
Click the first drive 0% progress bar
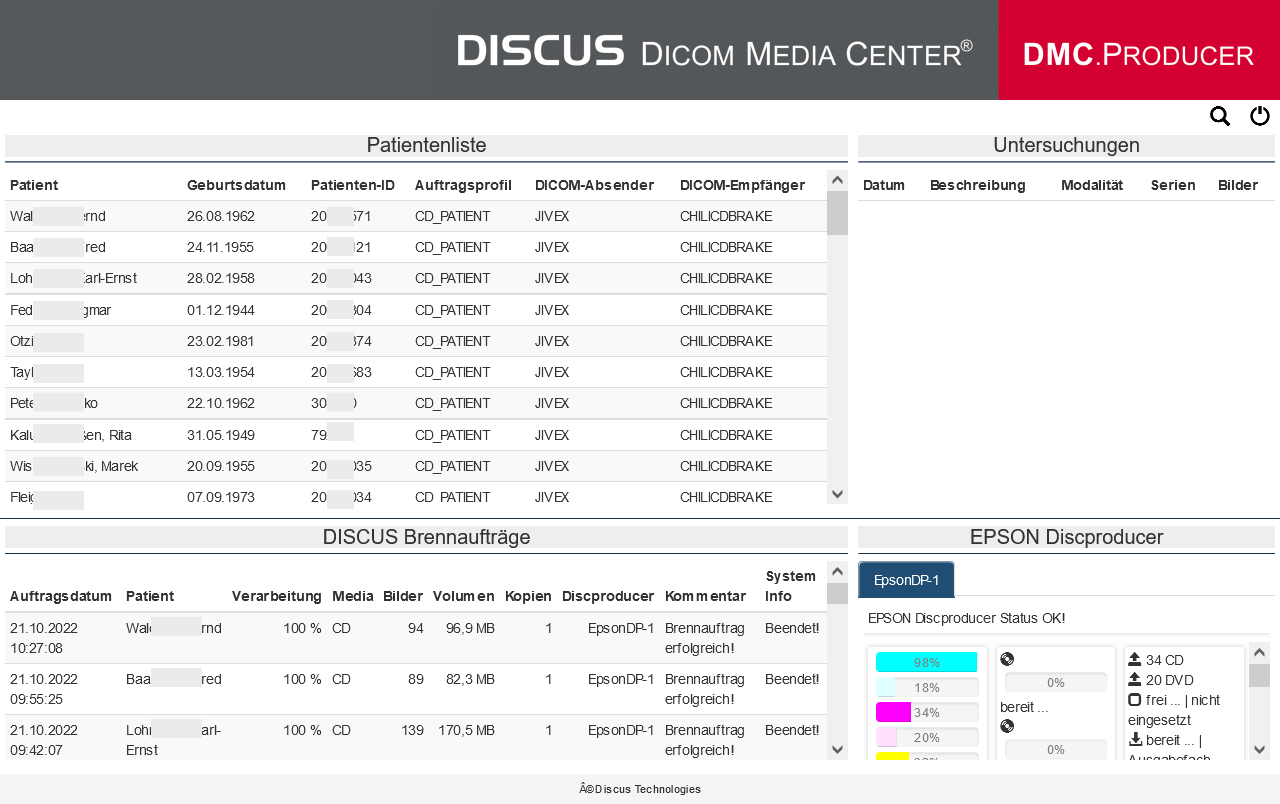(1056, 682)
